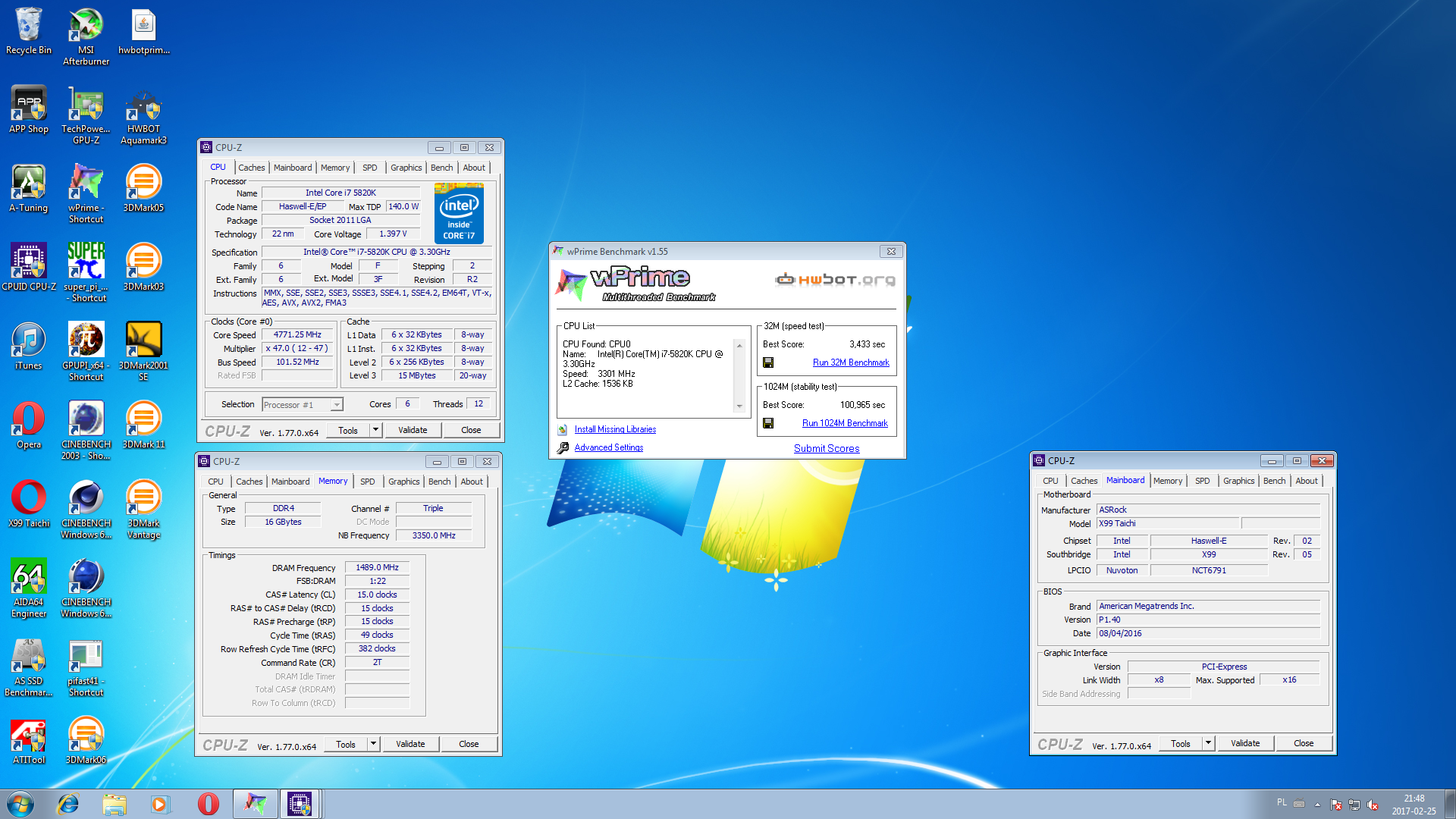
Task: Click CPU List scrollbar down arrow
Action: point(739,407)
